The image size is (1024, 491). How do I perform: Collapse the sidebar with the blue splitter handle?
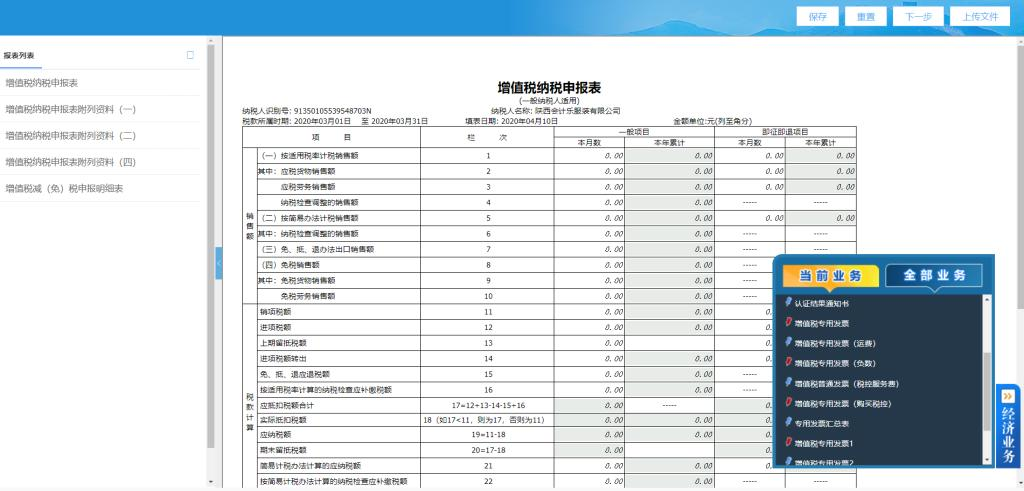219,263
